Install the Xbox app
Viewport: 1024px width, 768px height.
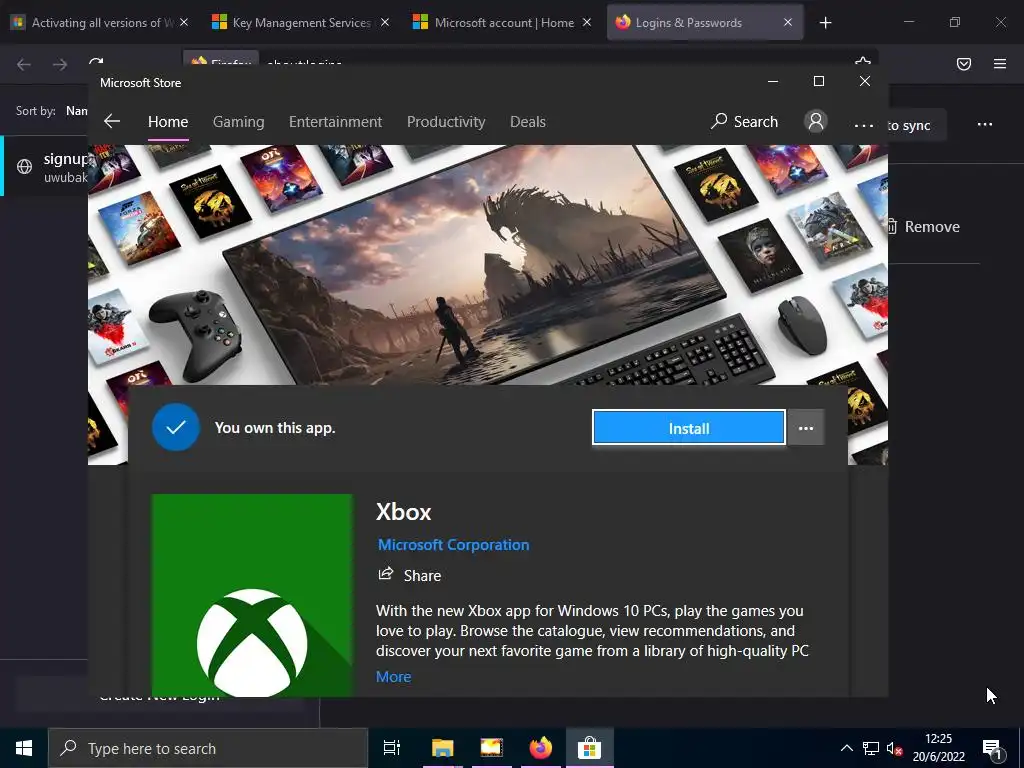(x=688, y=428)
